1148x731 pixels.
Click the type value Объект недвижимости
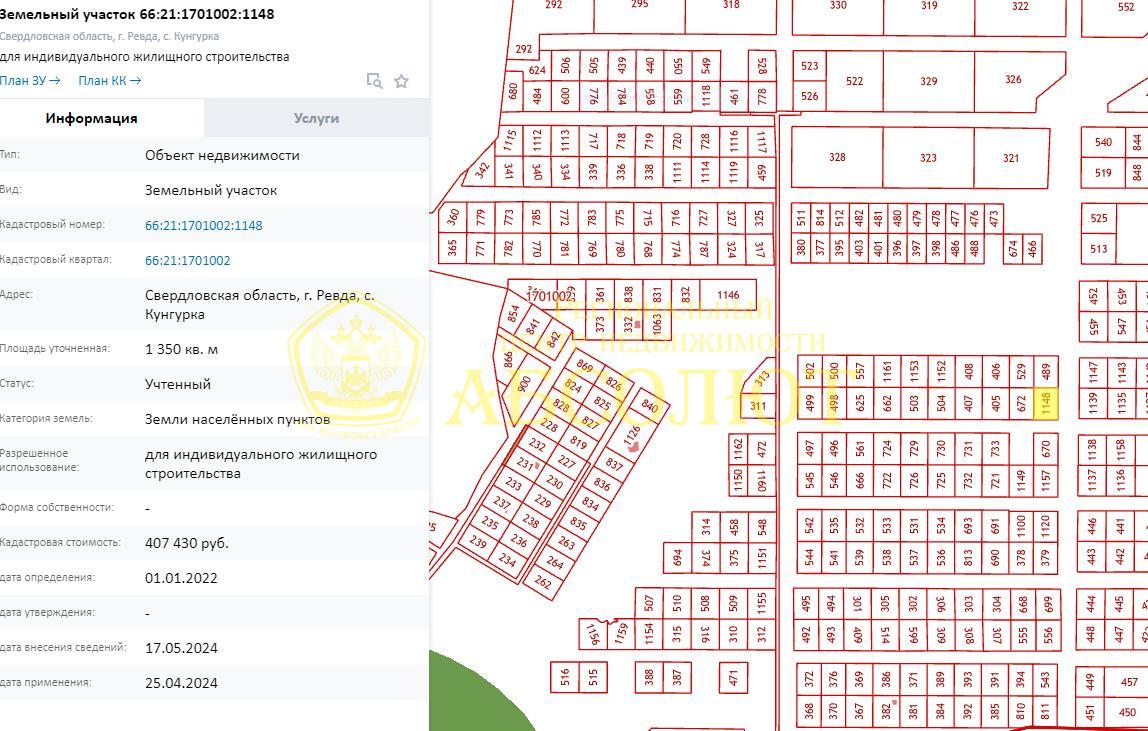click(x=222, y=155)
